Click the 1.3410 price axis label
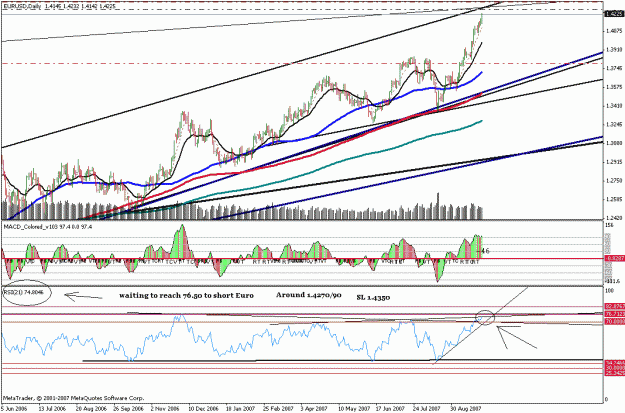 (x=614, y=106)
